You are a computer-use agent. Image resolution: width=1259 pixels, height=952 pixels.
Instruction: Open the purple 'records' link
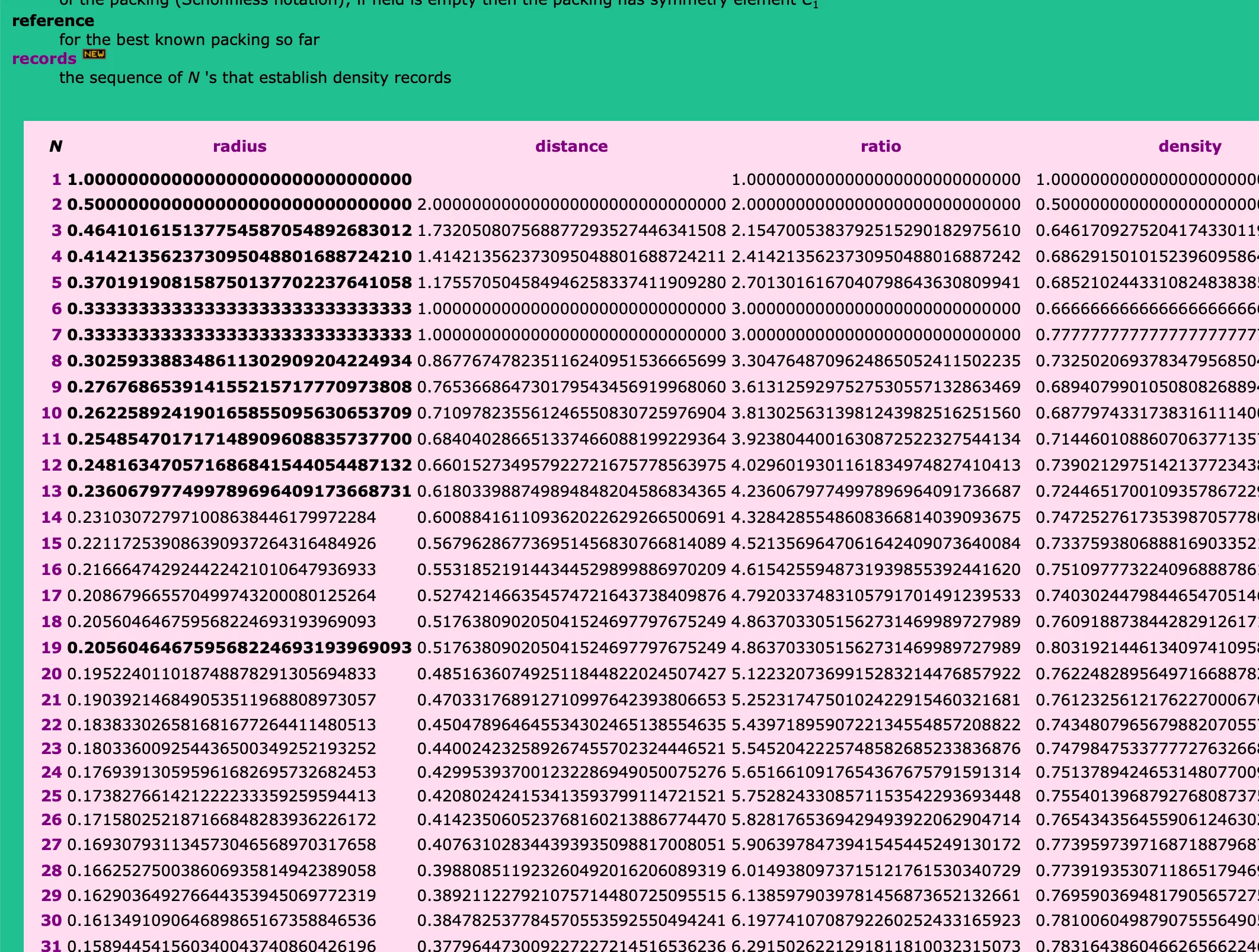(44, 59)
